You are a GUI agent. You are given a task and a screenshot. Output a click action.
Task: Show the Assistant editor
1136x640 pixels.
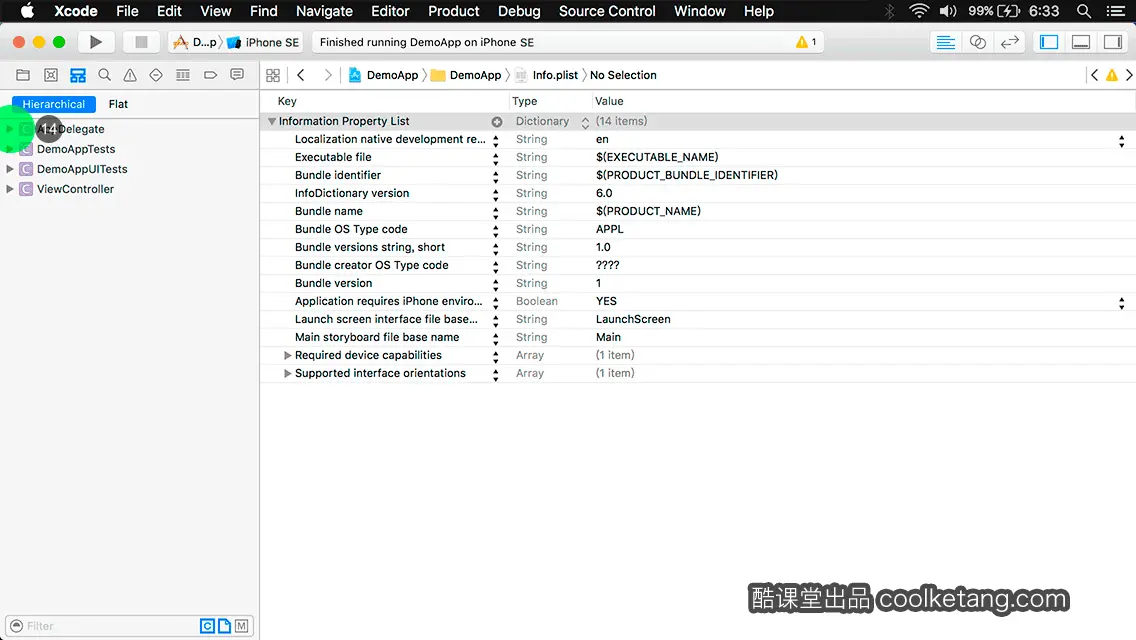(977, 42)
